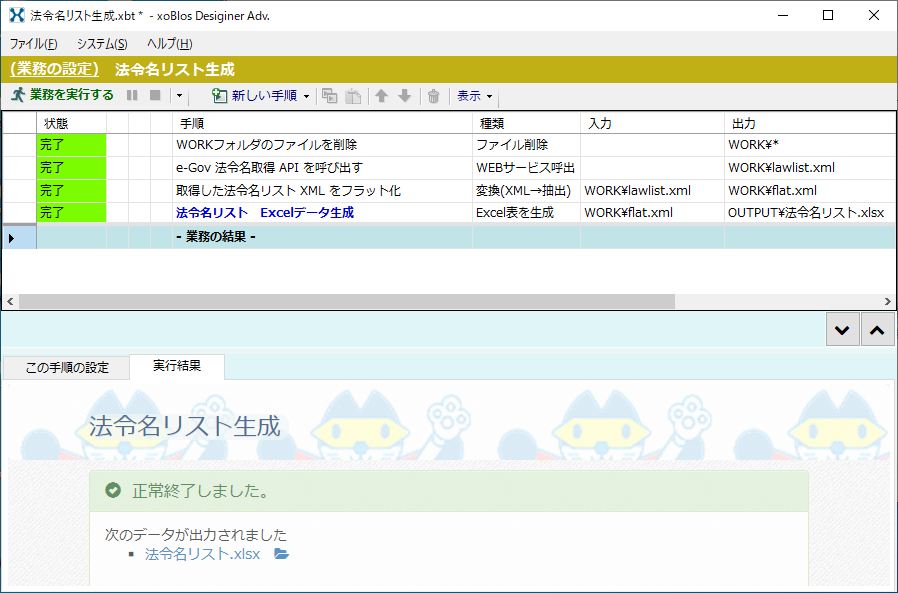Pause the running workflow
The width and height of the screenshot is (898, 593).
point(132,96)
